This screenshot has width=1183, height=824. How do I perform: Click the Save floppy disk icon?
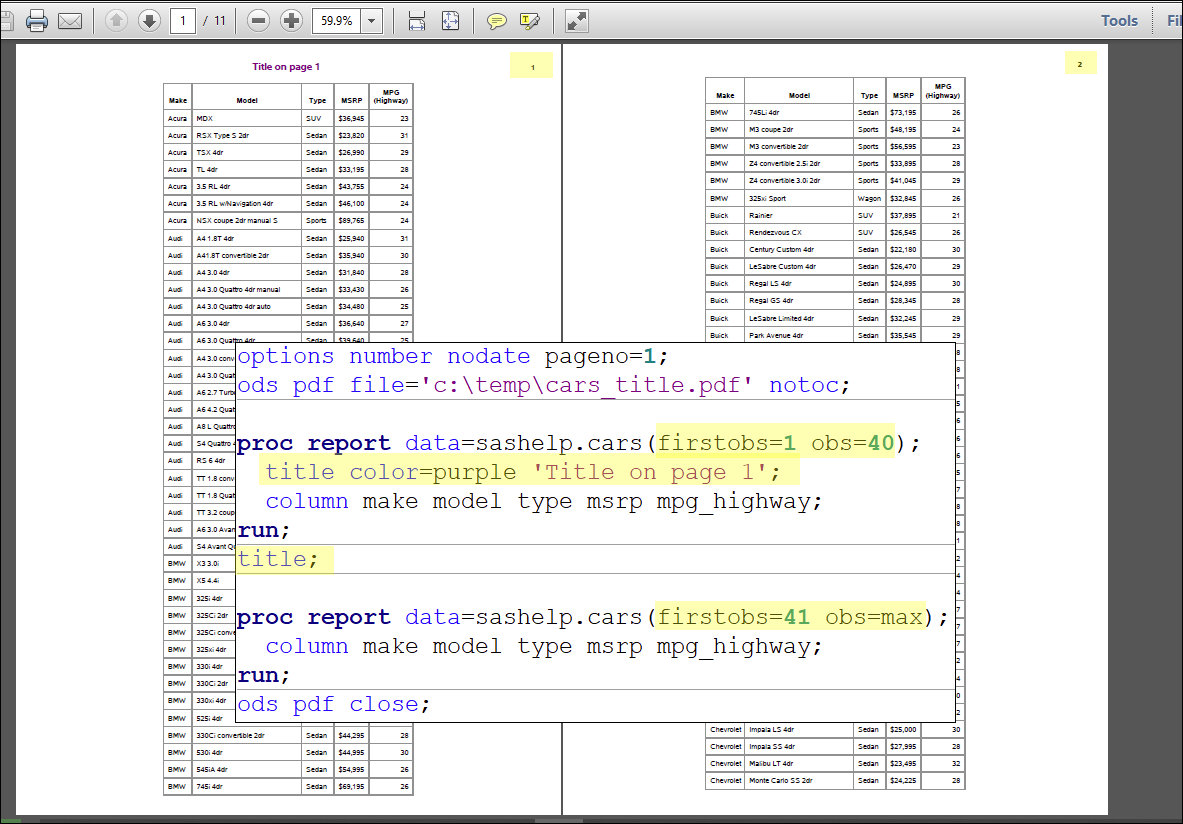click(6, 21)
